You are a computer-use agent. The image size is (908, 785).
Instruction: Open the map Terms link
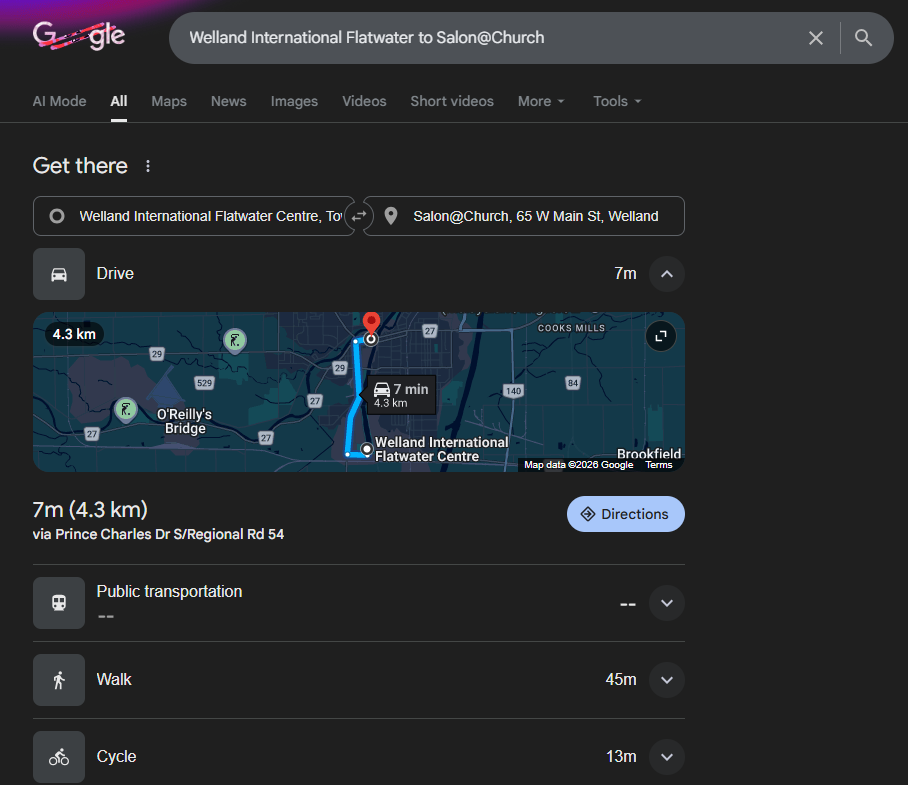click(658, 465)
